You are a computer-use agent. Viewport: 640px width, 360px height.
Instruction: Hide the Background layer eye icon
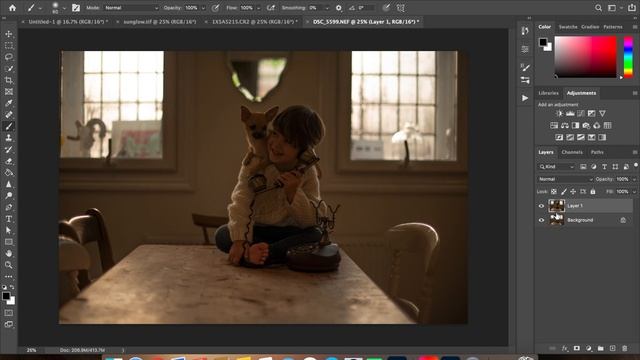tap(541, 220)
